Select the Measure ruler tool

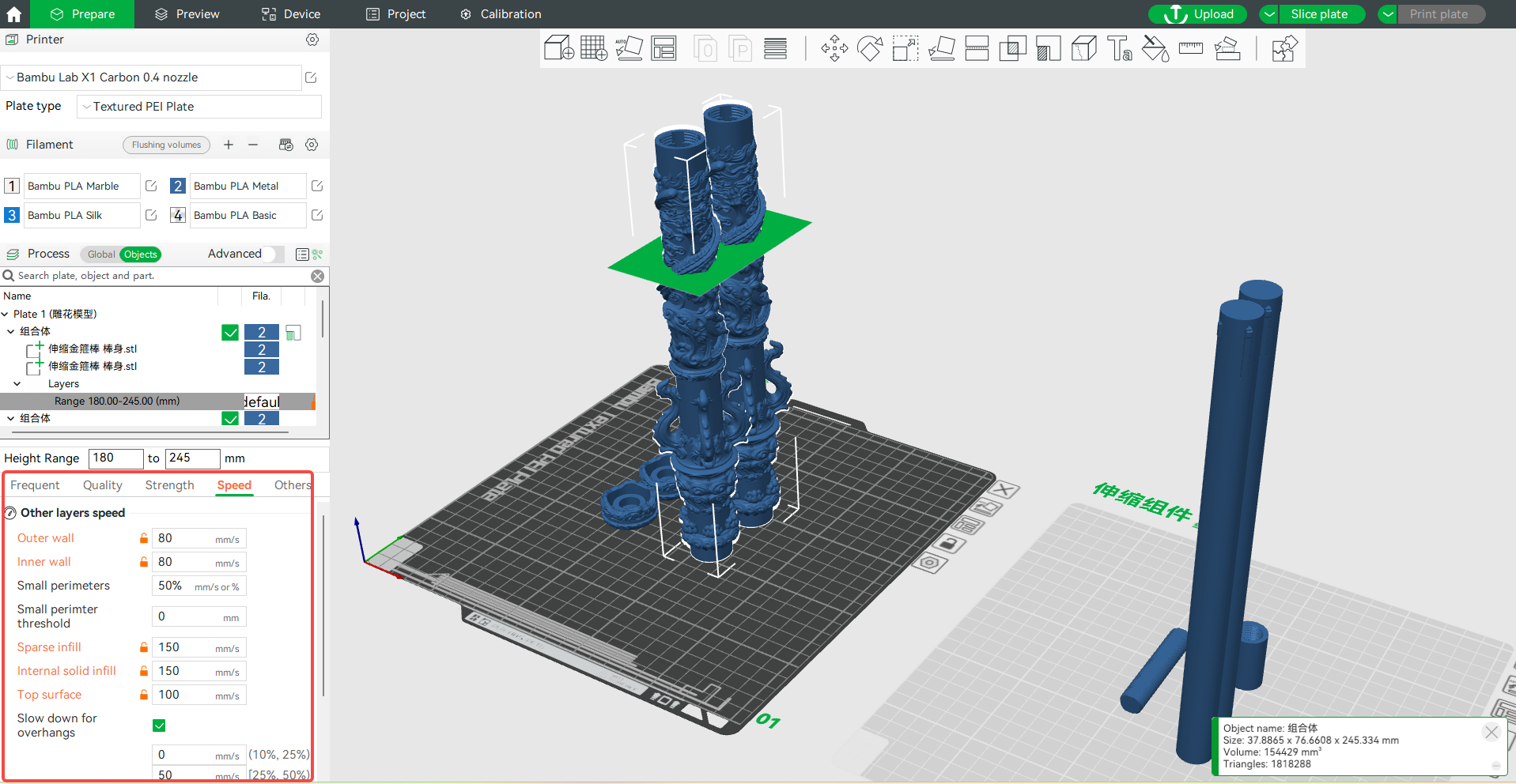pos(1191,48)
